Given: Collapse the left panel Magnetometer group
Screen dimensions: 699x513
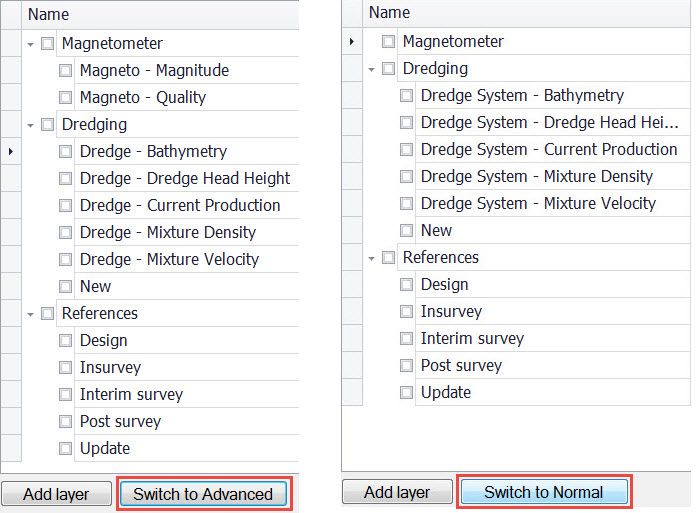Looking at the screenshot, I should coord(31,45).
